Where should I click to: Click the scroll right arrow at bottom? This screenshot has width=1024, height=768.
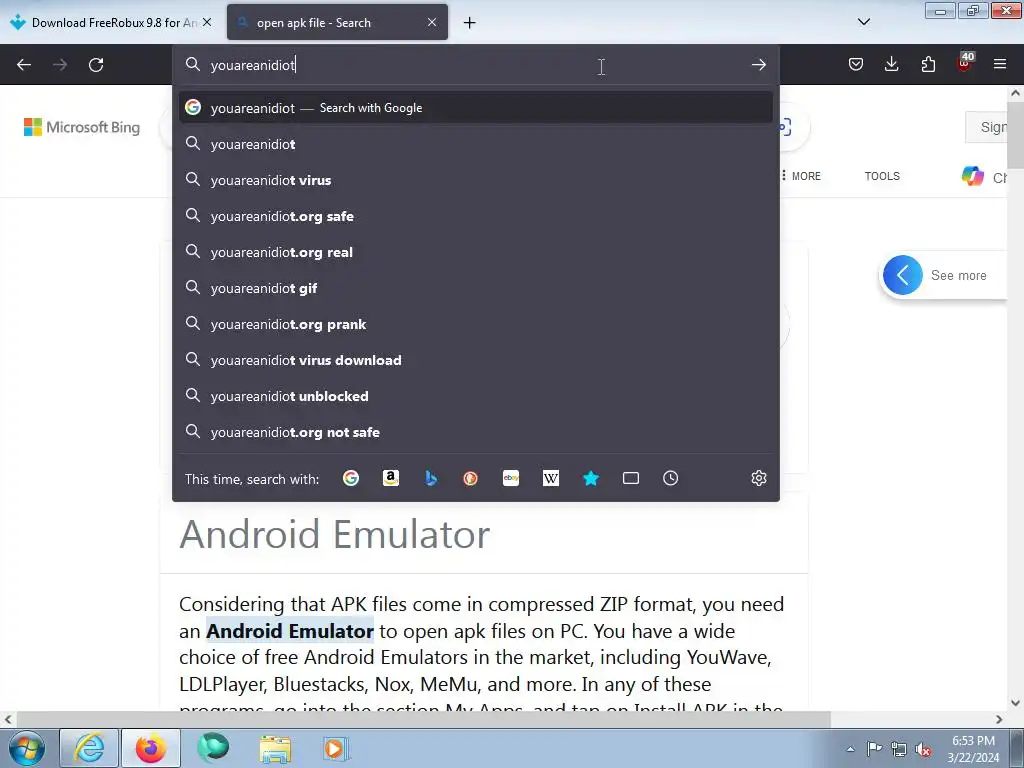point(999,719)
